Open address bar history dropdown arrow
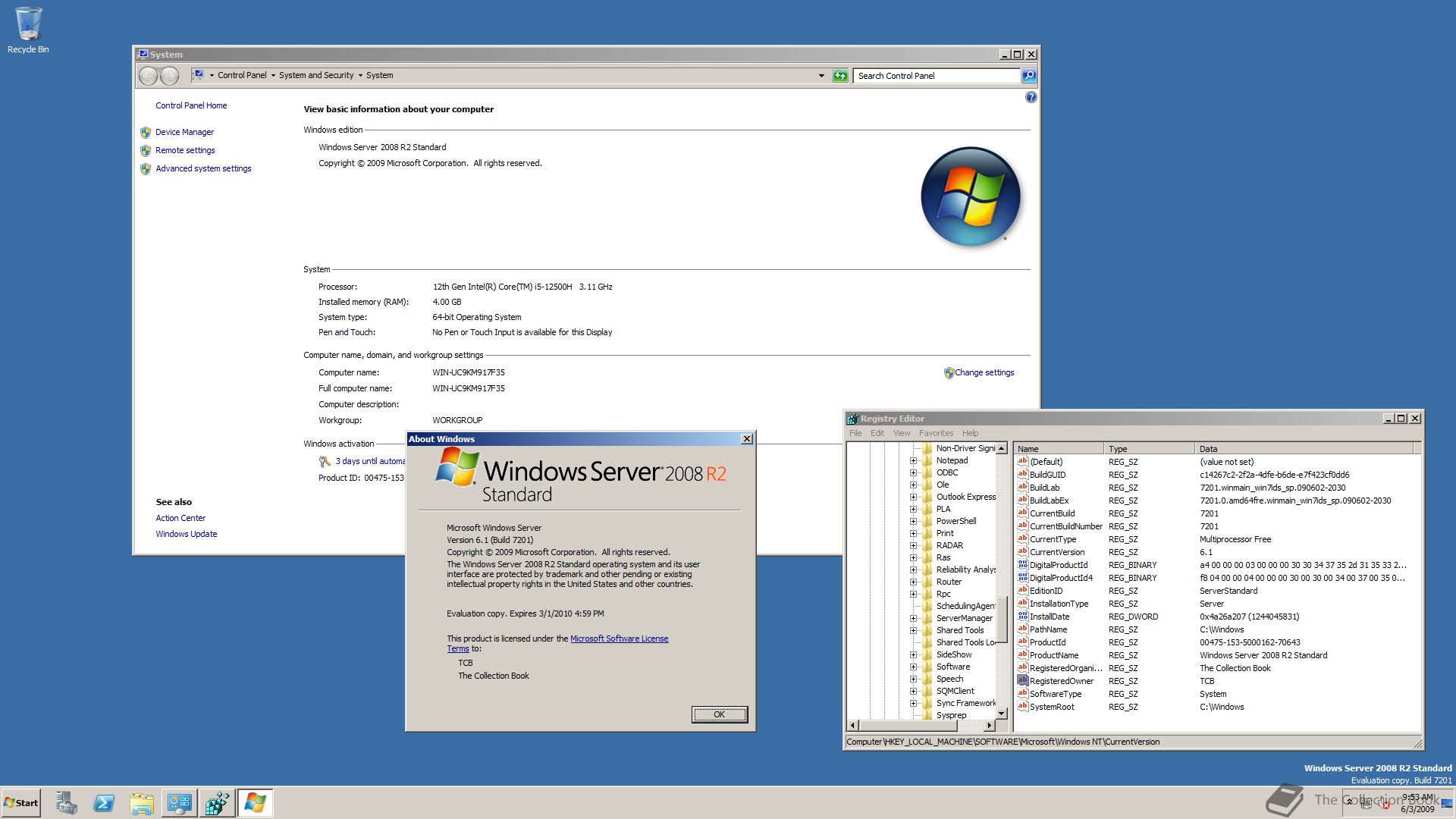Viewport: 1456px width, 819px height. coord(821,76)
